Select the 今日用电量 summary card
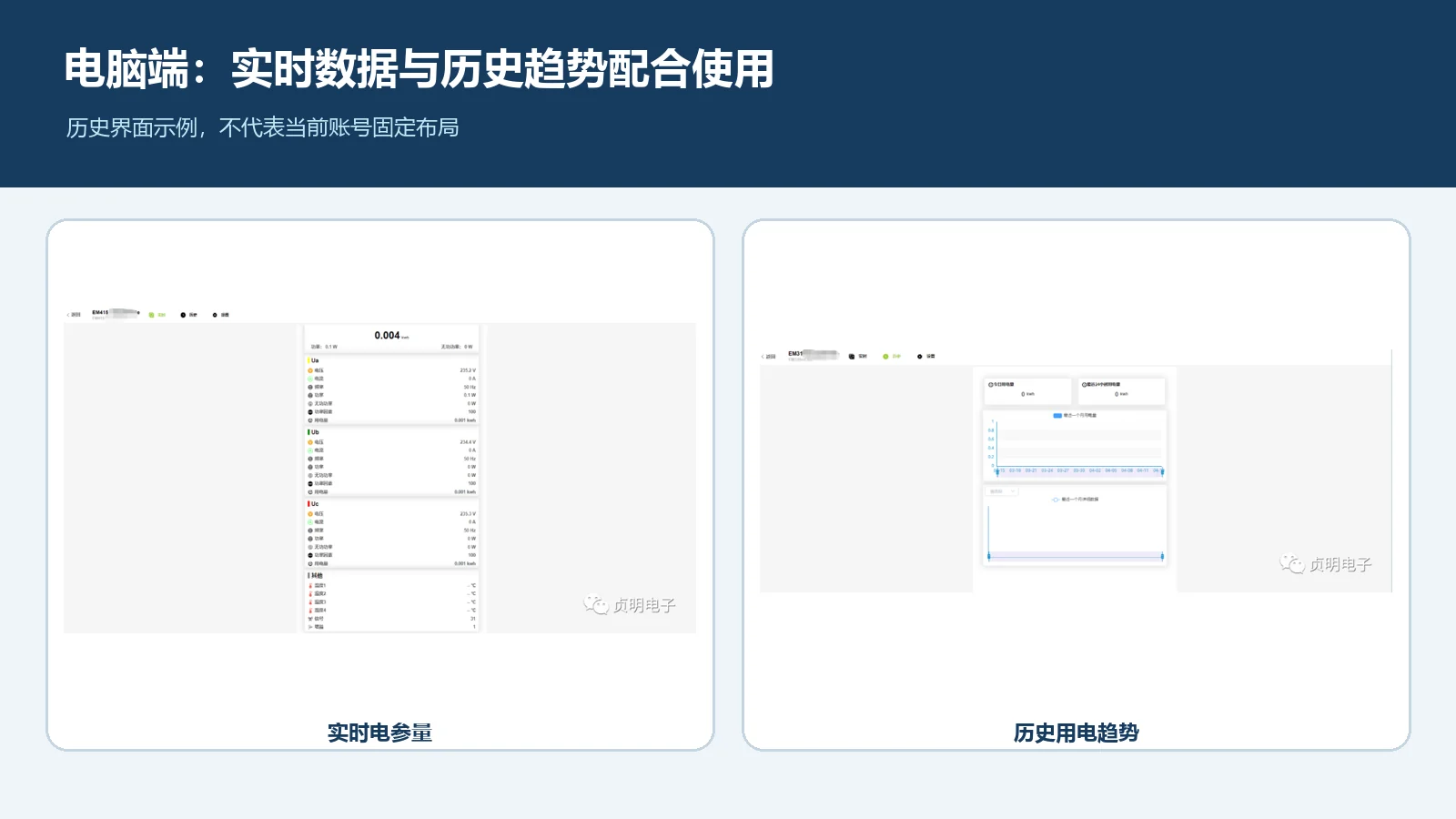Screen dimensions: 1456x819 [x=1027, y=390]
